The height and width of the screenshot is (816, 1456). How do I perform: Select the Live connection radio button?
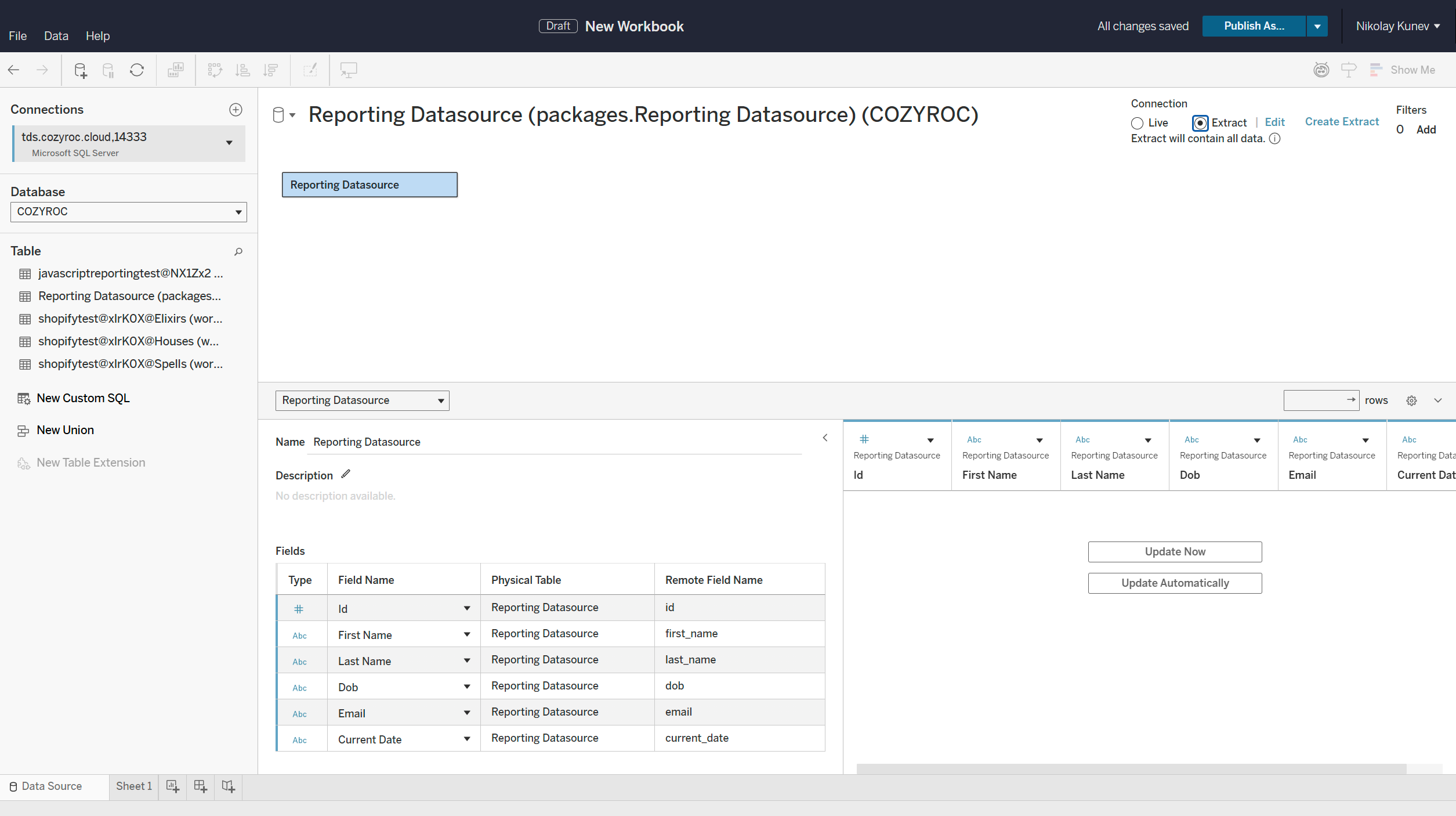pyautogui.click(x=1137, y=123)
